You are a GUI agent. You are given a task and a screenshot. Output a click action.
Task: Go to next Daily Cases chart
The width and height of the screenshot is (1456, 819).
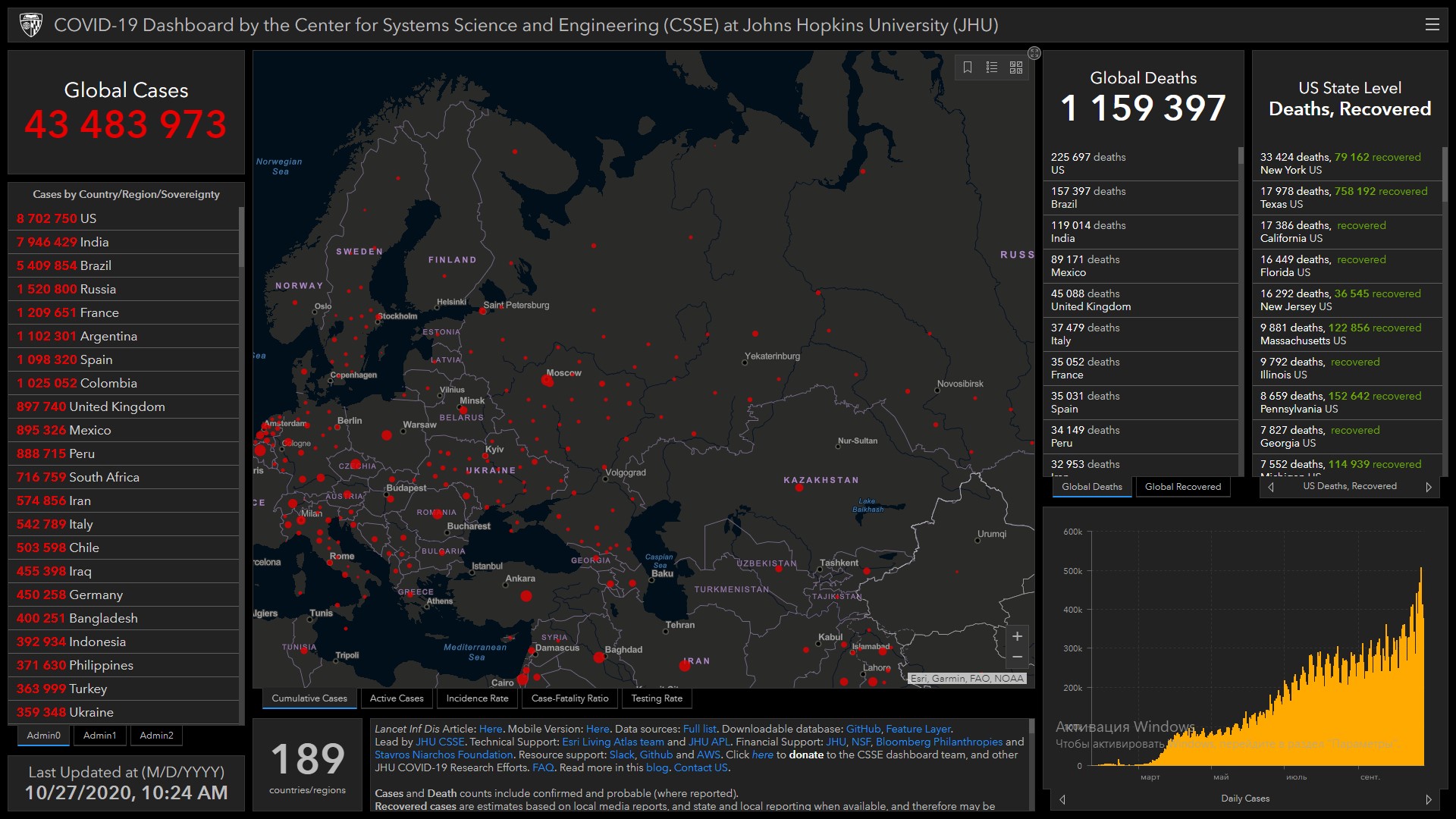(1429, 799)
